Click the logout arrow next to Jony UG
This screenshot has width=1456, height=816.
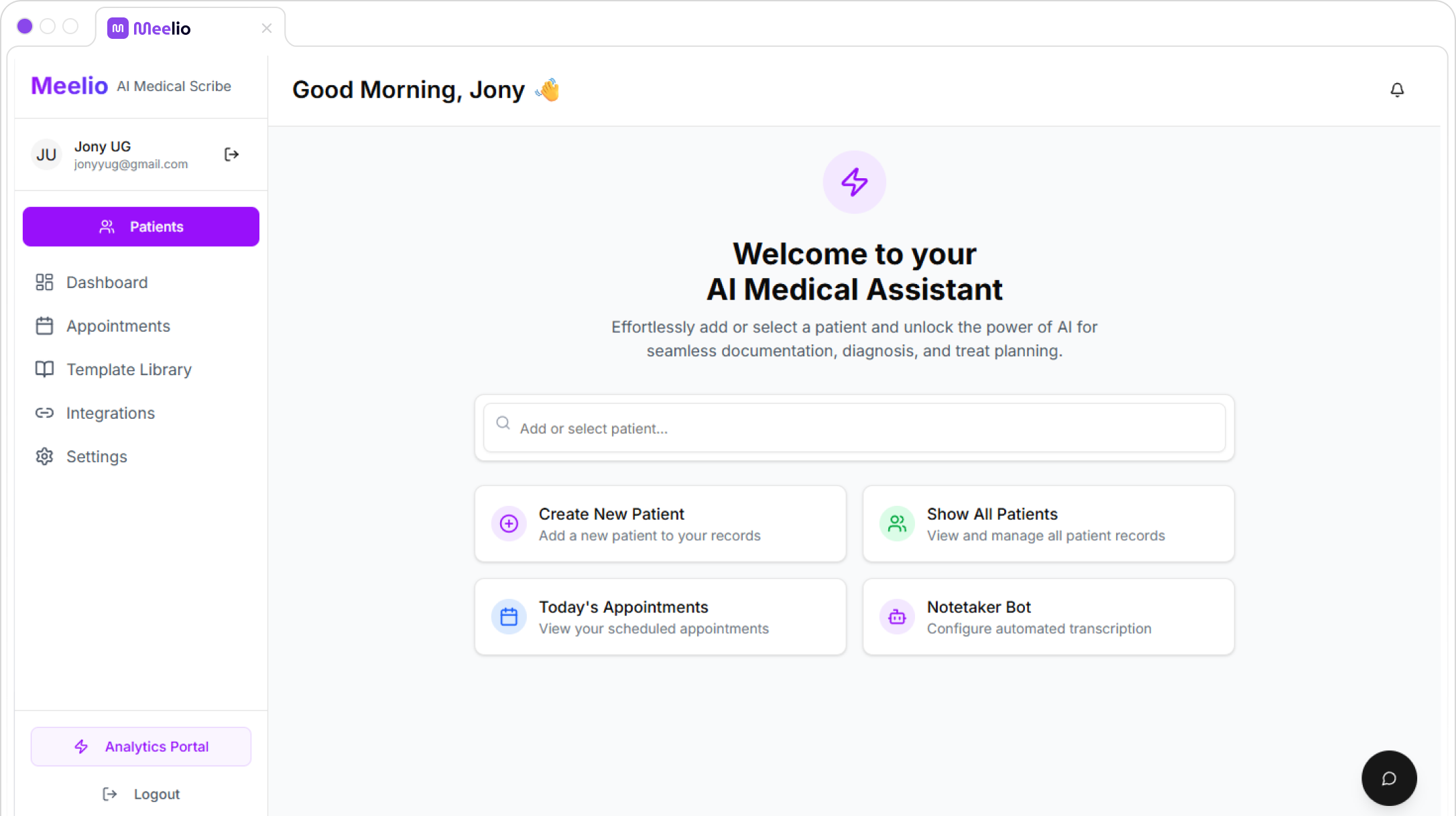tap(231, 154)
